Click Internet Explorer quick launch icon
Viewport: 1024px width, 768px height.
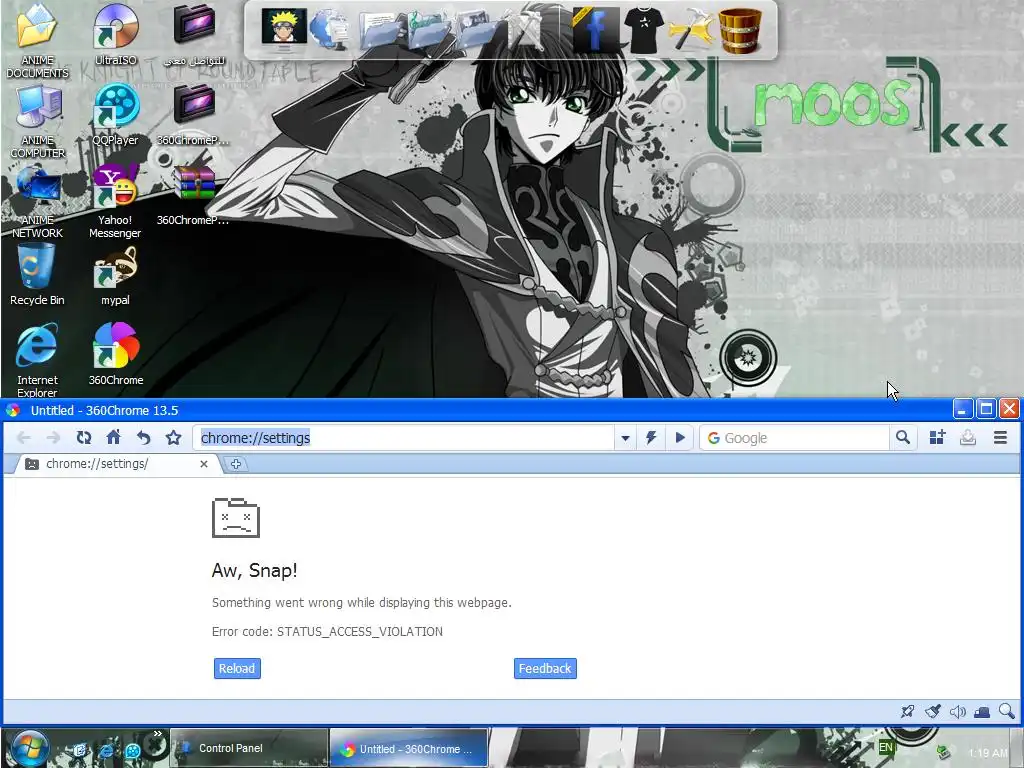click(106, 751)
